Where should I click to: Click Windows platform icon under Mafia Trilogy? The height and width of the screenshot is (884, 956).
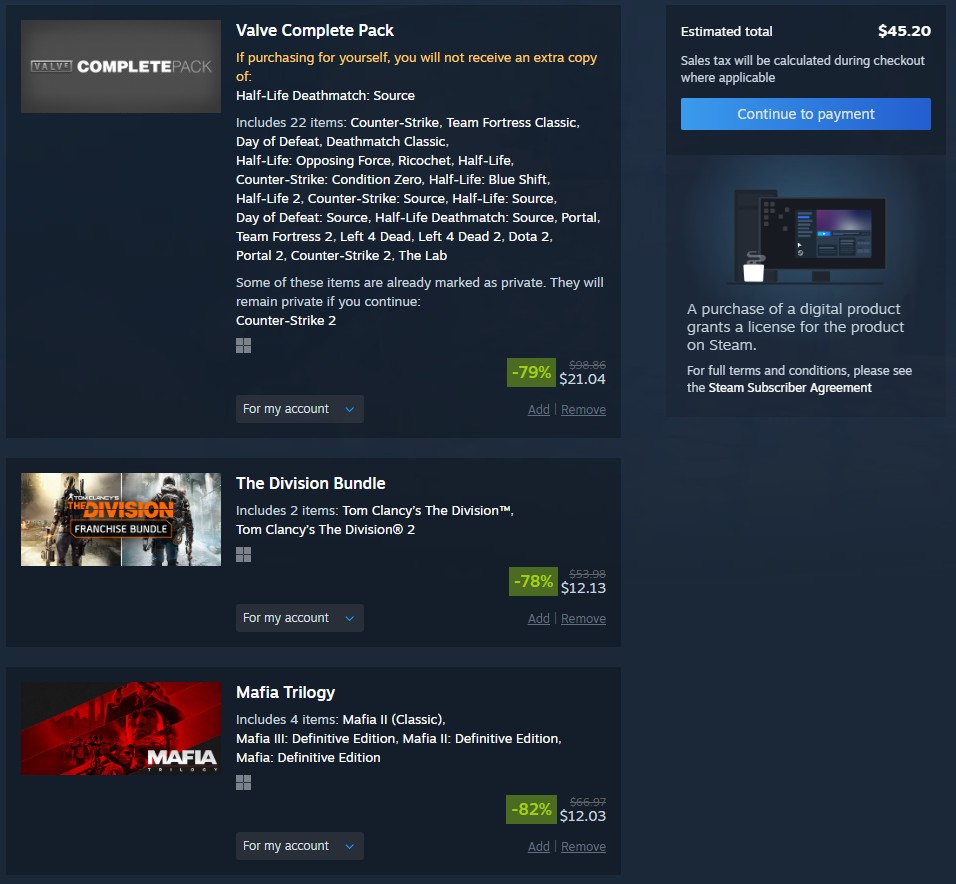(x=243, y=782)
